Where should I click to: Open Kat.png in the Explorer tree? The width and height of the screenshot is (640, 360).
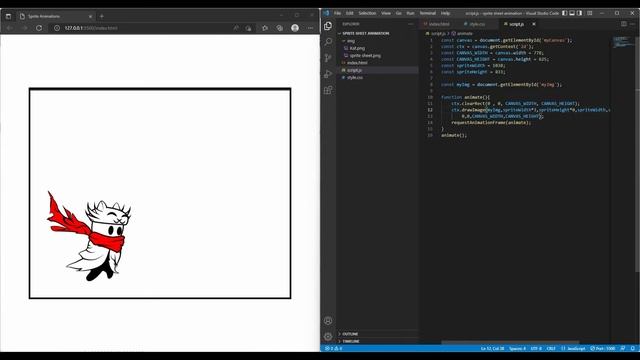pyautogui.click(x=378, y=48)
